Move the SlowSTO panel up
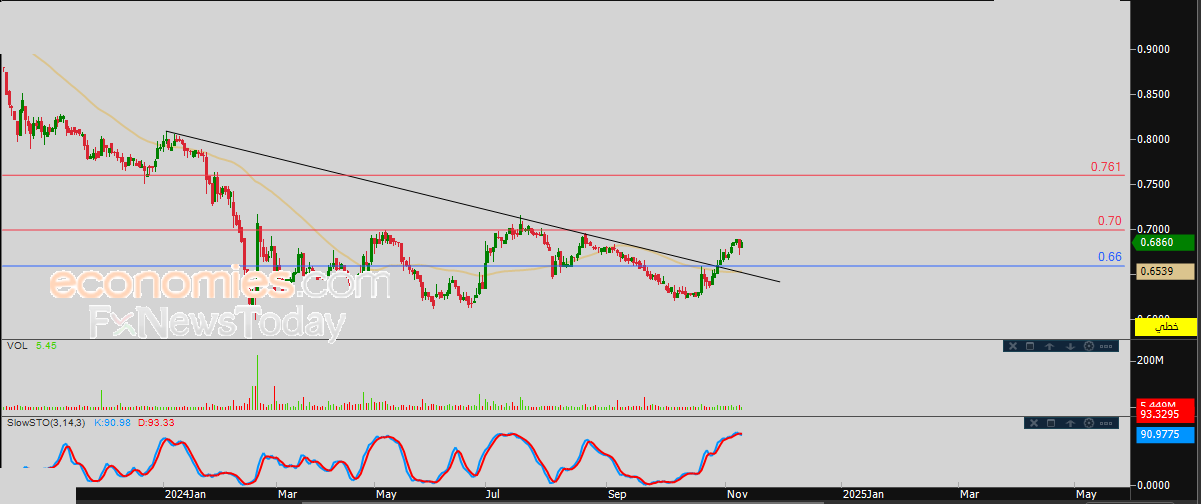 point(1070,423)
